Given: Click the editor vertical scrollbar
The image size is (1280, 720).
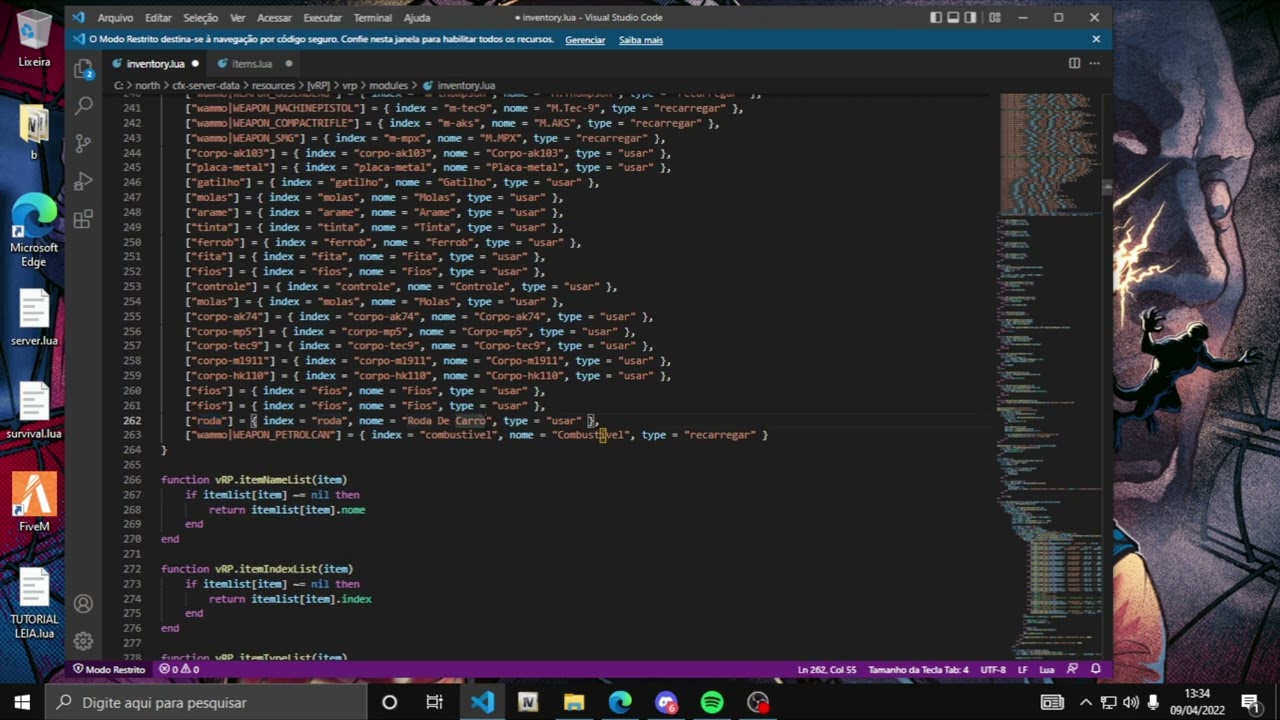Looking at the screenshot, I should pos(1107,186).
